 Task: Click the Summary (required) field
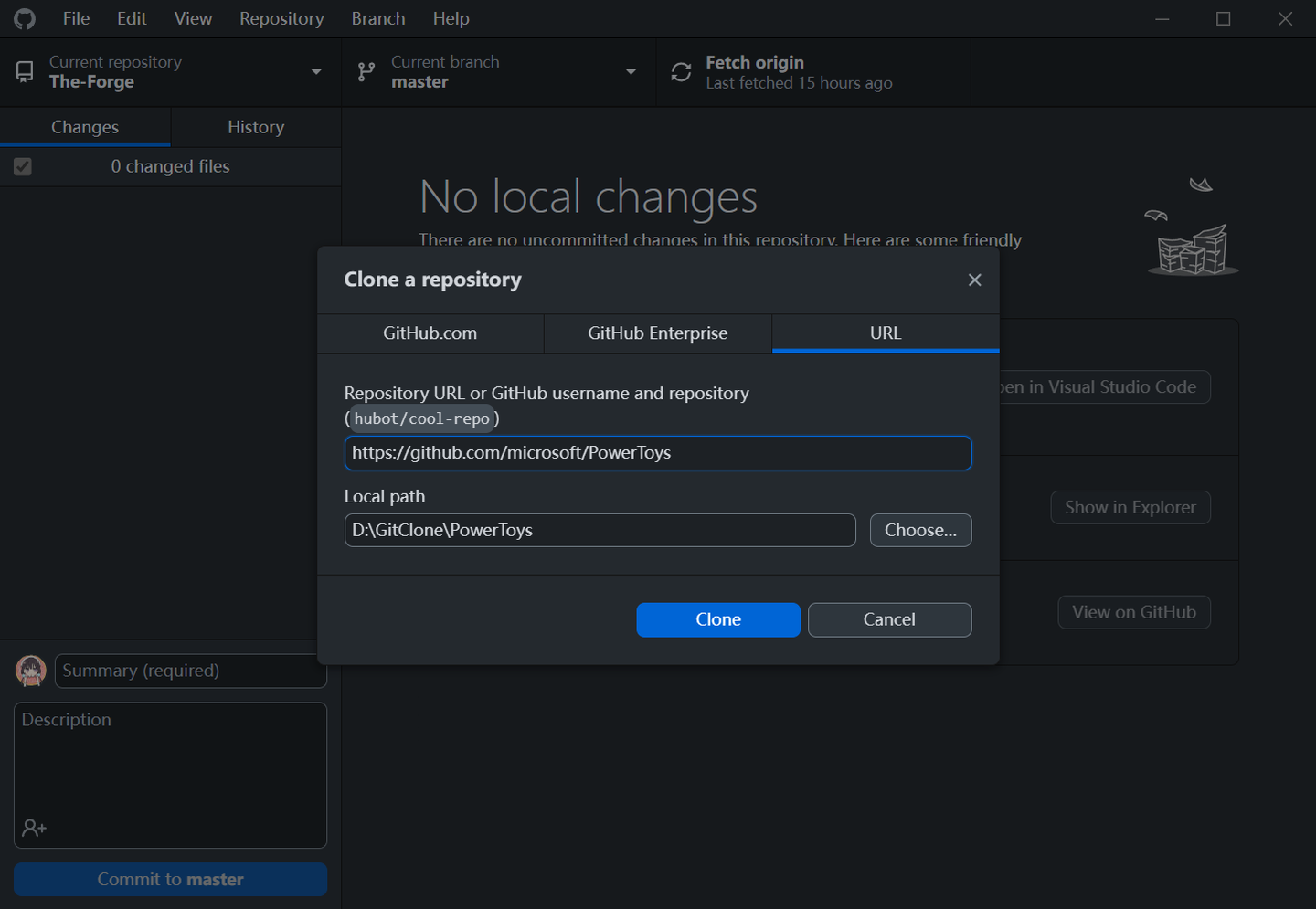coord(190,671)
